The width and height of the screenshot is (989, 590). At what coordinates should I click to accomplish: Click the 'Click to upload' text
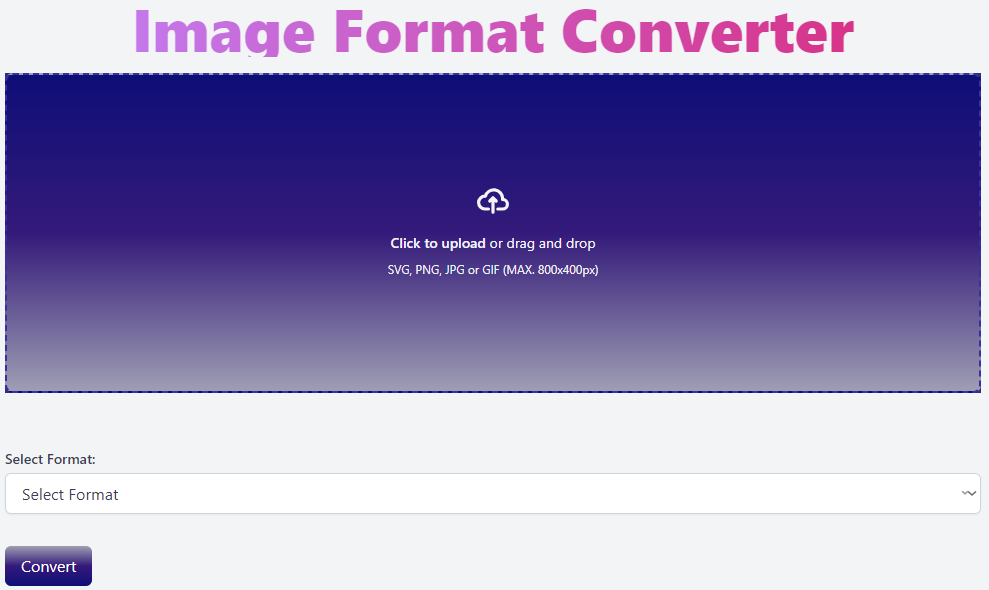[x=438, y=244]
